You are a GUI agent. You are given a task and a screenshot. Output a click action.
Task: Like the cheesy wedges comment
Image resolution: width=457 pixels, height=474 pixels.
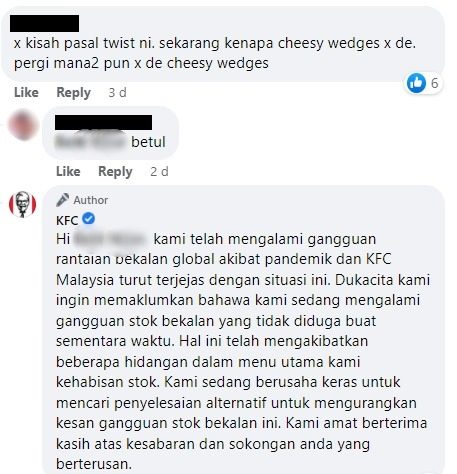point(26,92)
